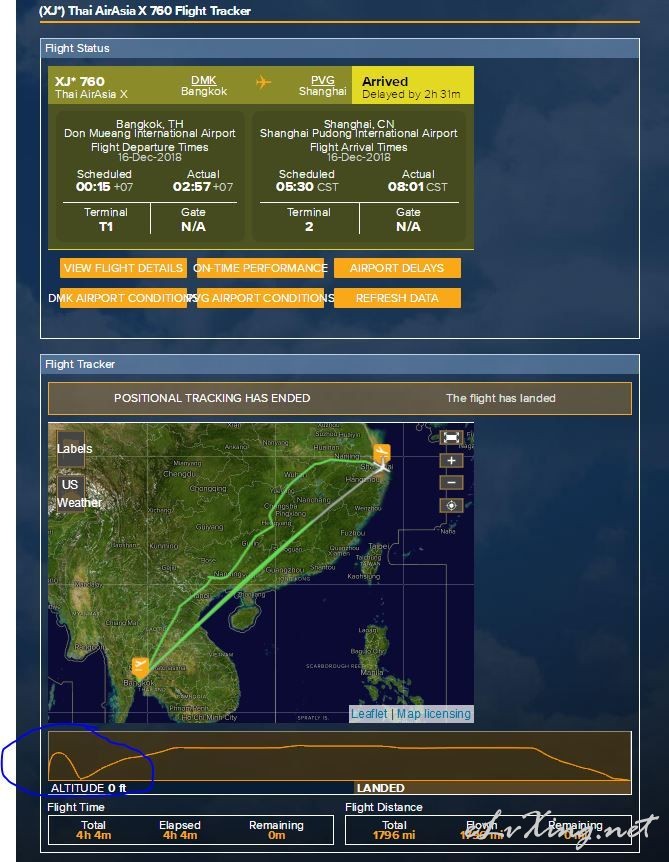Image resolution: width=669 pixels, height=862 pixels.
Task: Click the 'Arrived' status label
Action: click(x=385, y=81)
